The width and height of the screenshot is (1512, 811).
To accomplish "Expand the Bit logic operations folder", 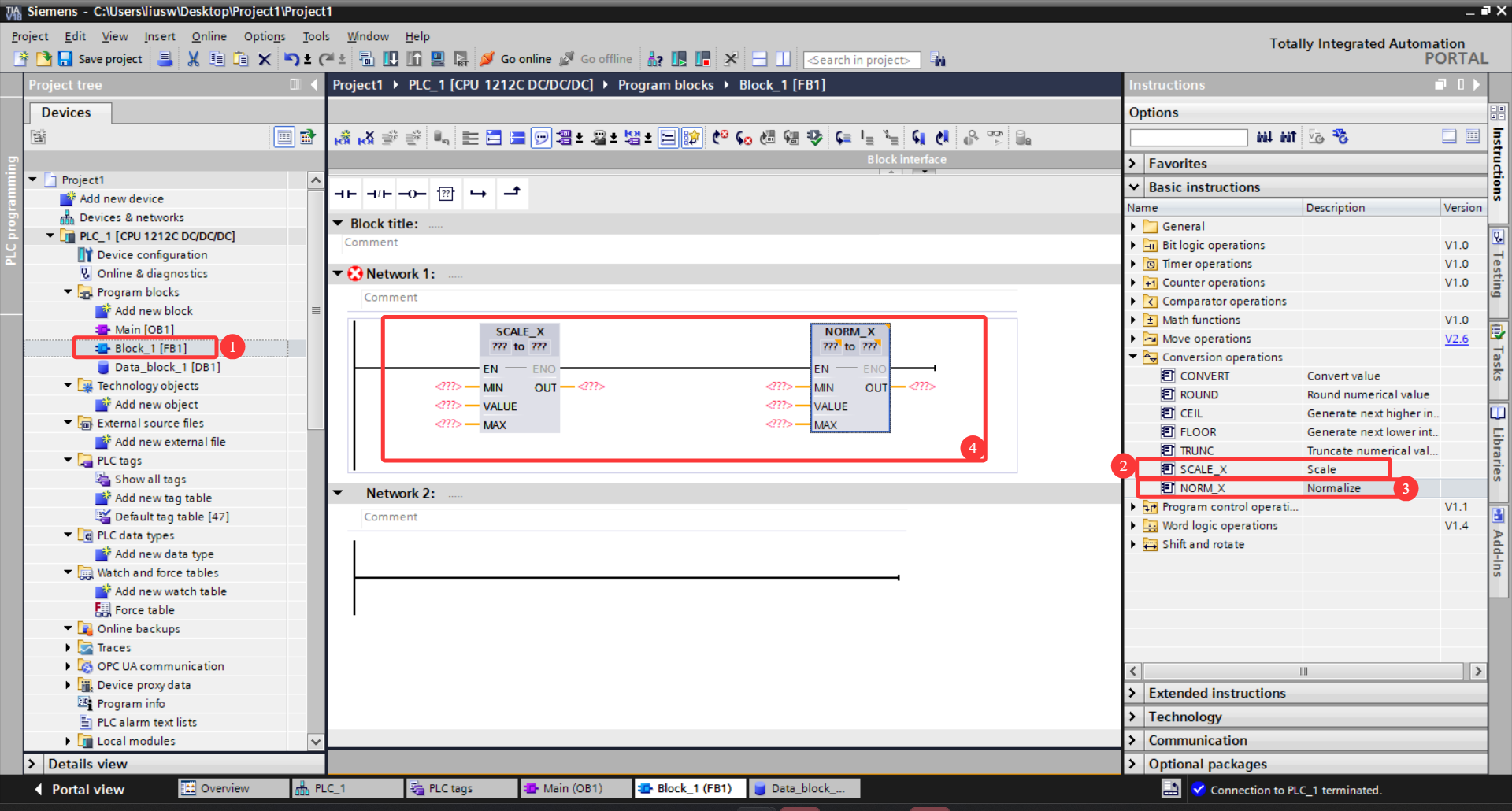I will [x=1133, y=245].
